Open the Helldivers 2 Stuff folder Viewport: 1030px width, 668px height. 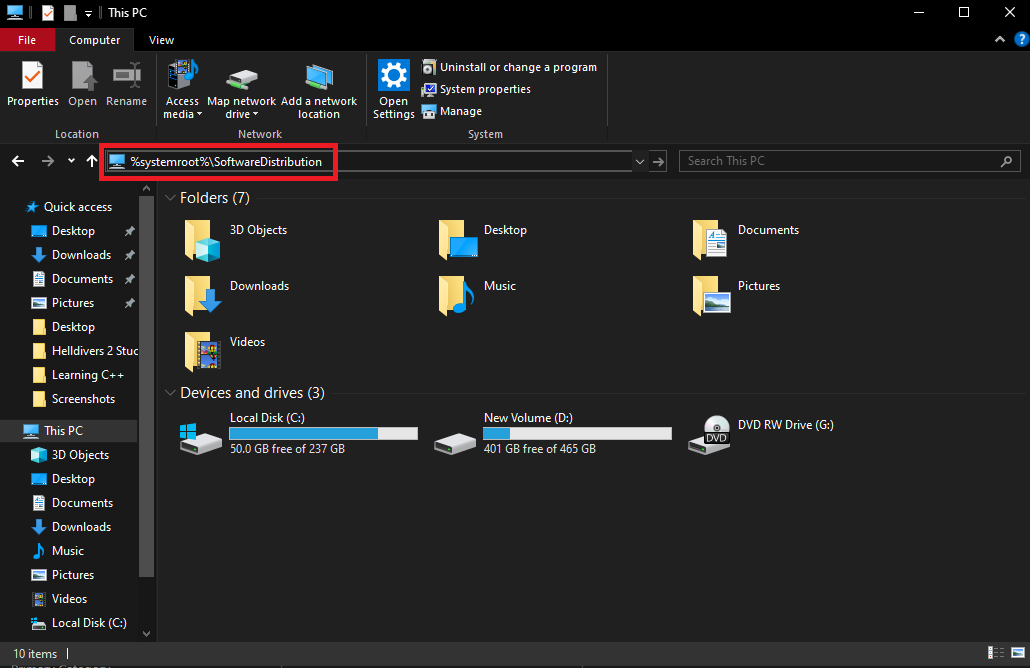(91, 350)
